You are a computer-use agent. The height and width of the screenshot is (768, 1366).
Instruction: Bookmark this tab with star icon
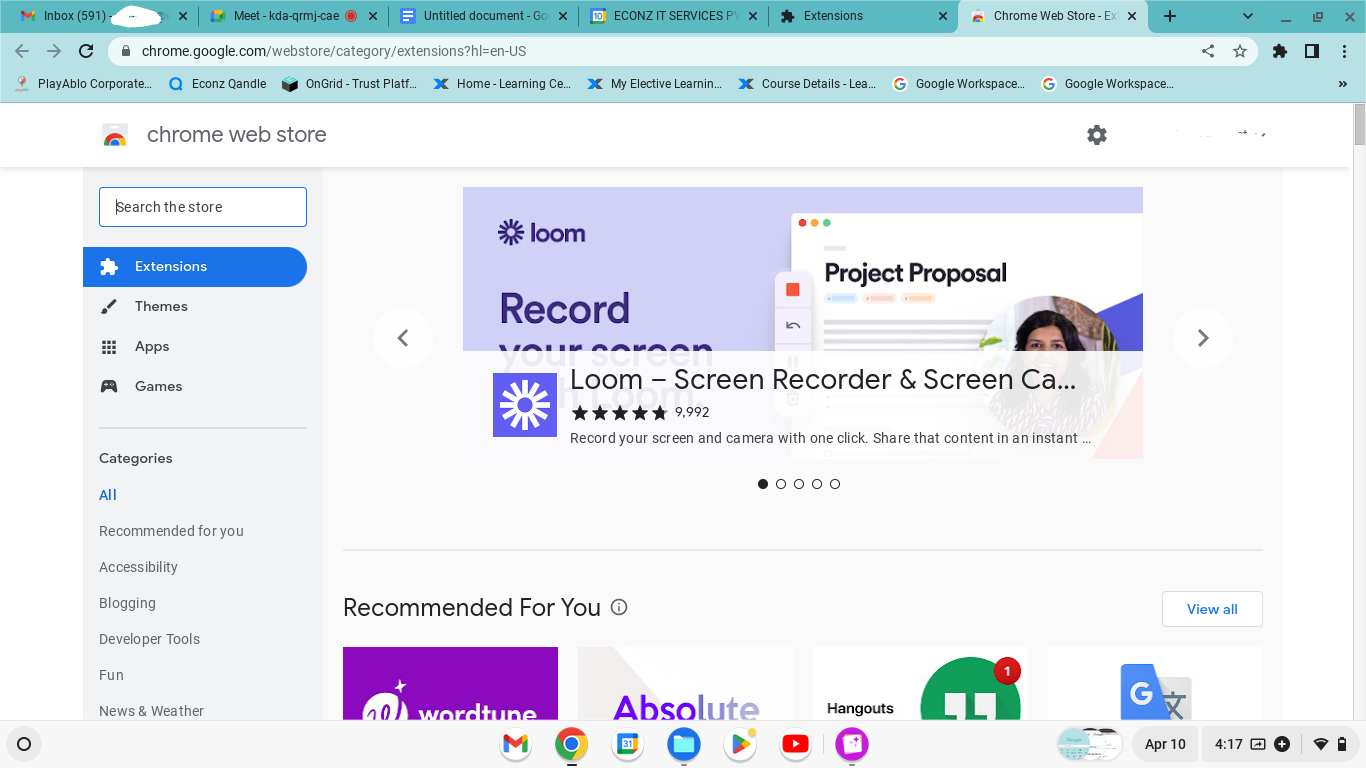pyautogui.click(x=1240, y=51)
